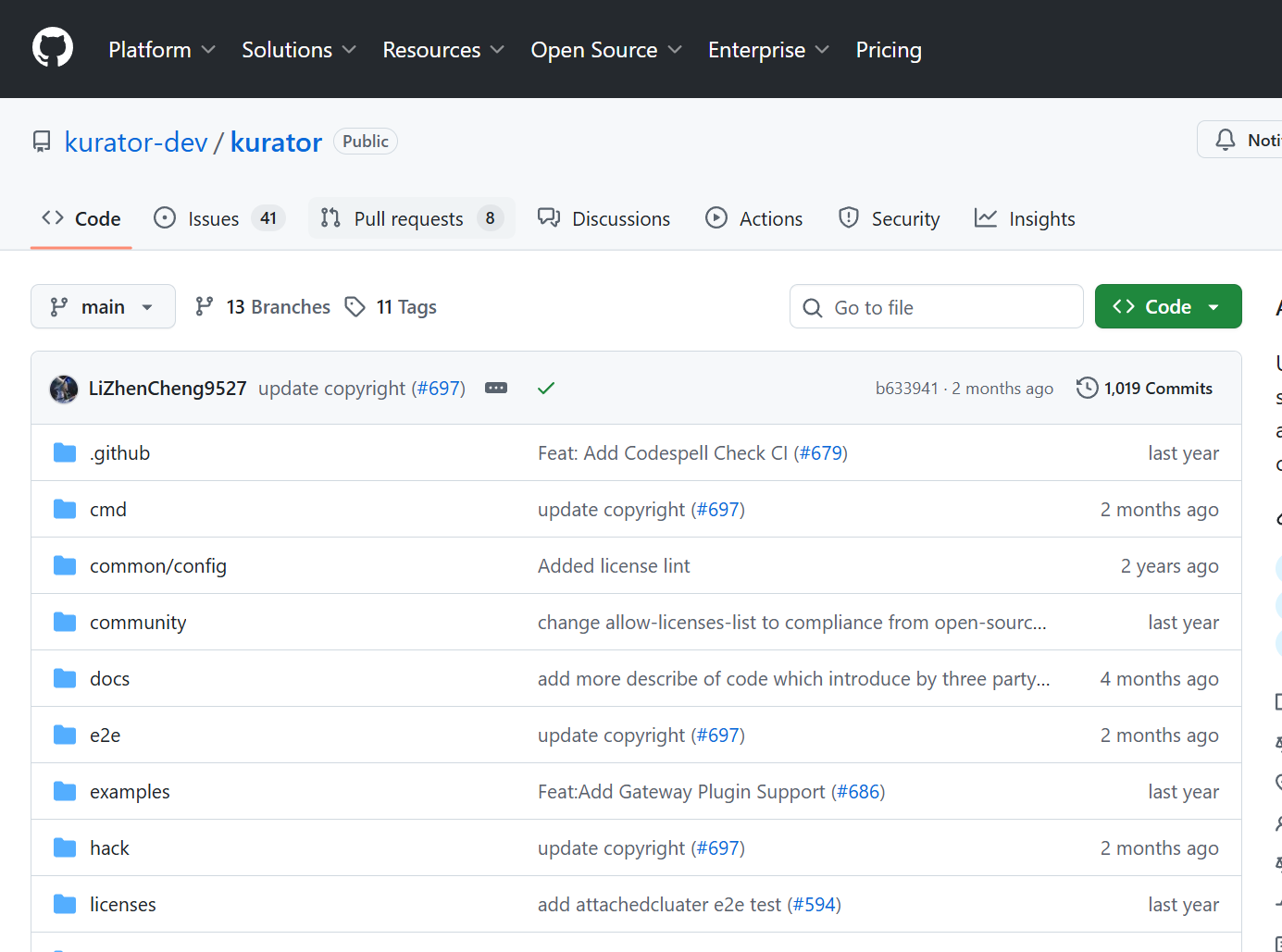Open the green Code dropdown button

click(x=1168, y=306)
